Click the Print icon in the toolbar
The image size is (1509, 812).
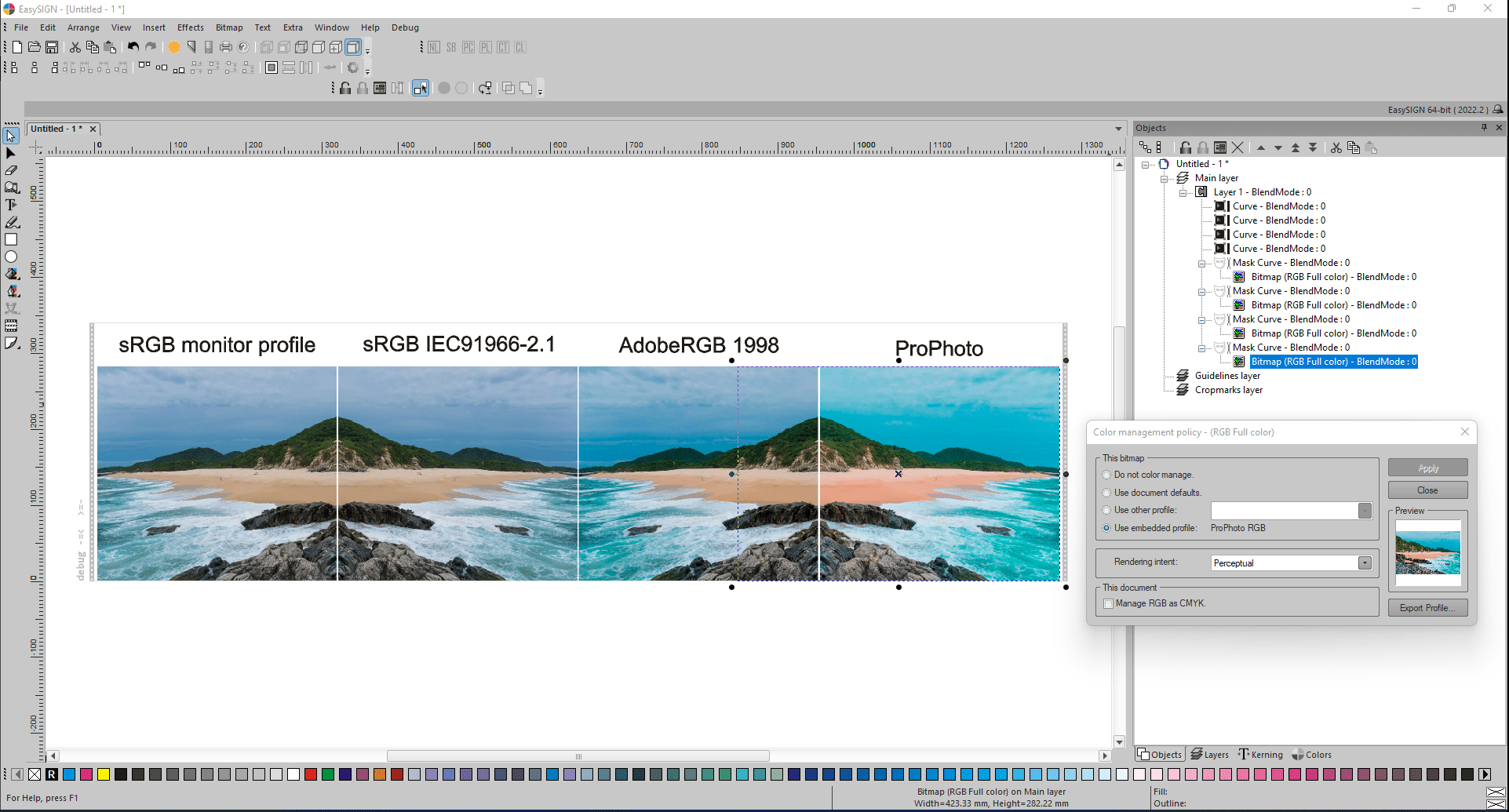pos(226,47)
